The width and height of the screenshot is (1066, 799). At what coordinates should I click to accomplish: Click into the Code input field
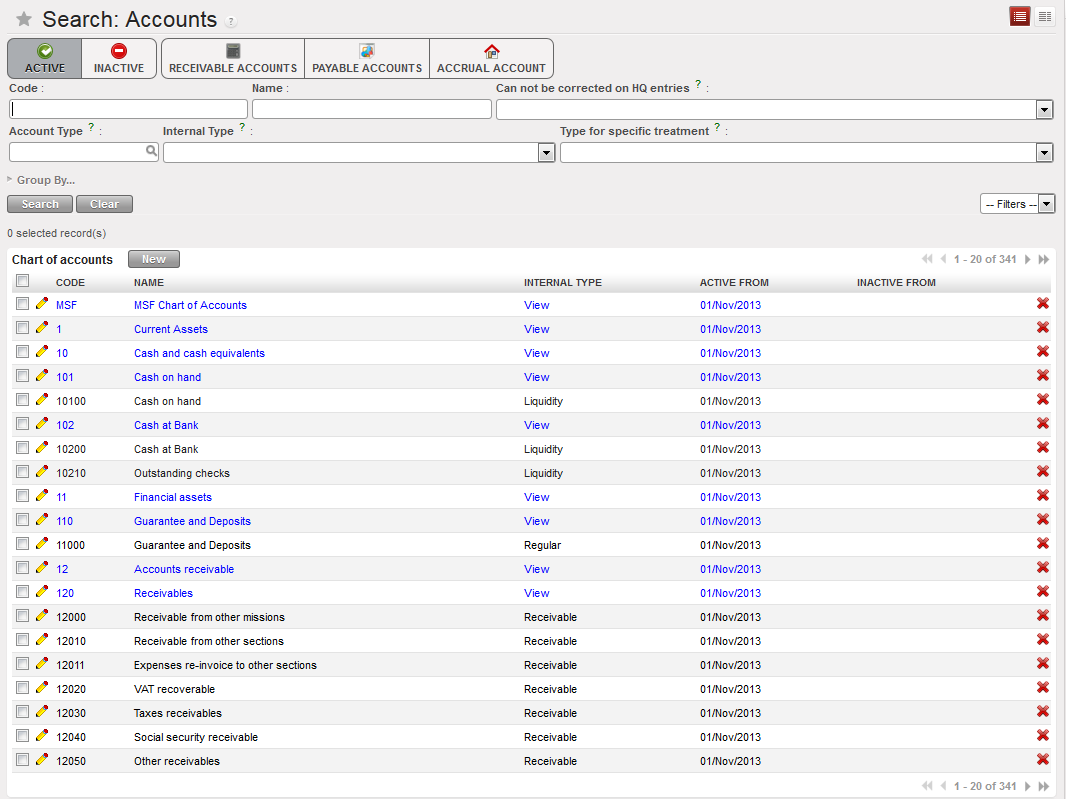pyautogui.click(x=128, y=109)
